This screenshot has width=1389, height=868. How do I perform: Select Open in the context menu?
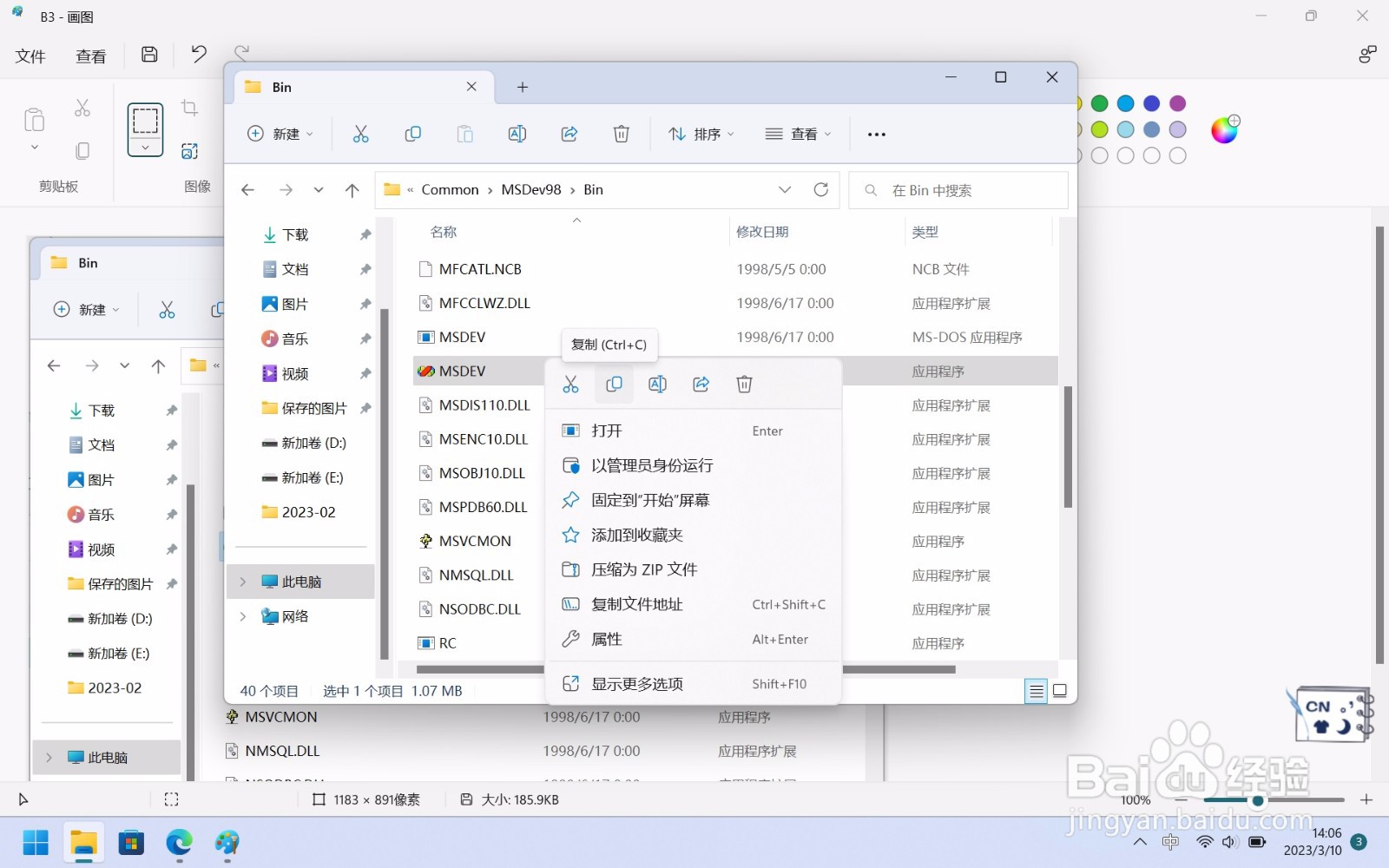click(693, 431)
